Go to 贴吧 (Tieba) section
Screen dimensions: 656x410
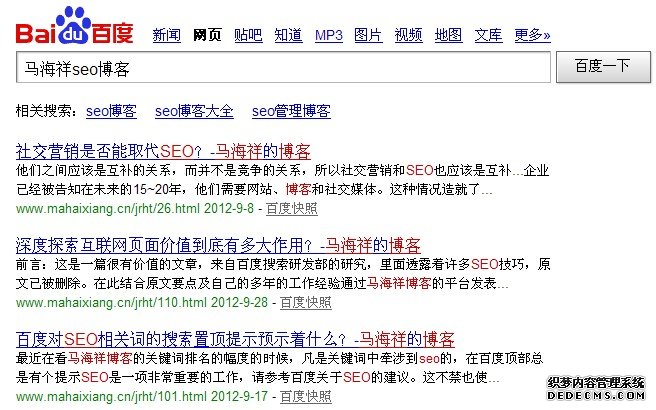248,36
